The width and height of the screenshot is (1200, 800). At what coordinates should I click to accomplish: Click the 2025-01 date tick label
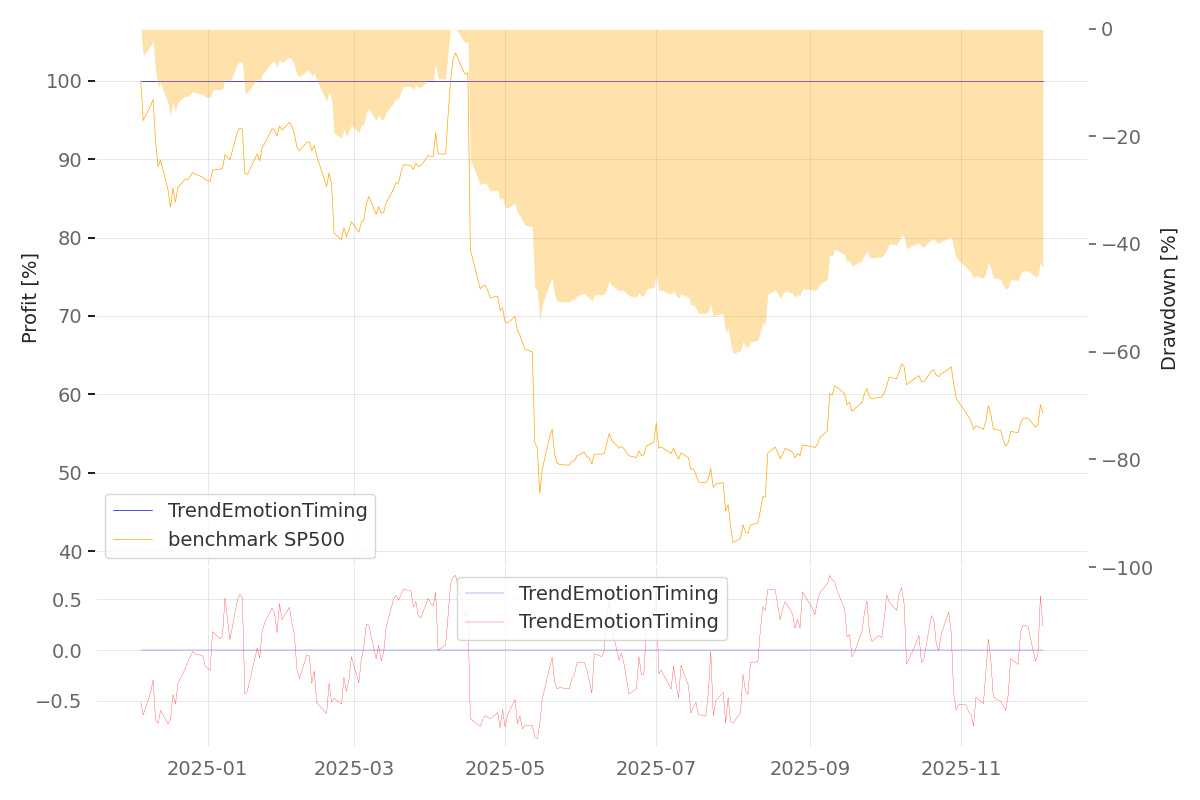click(208, 769)
